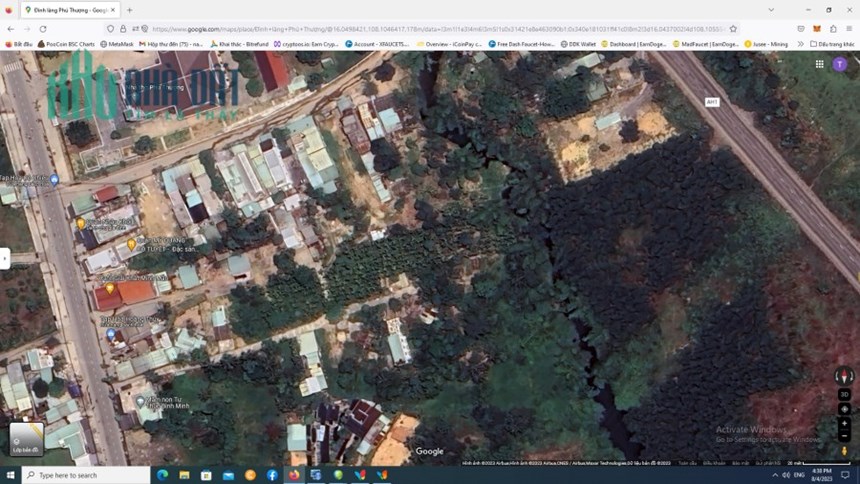Expand the collapsed side panel arrow

tap(4, 258)
